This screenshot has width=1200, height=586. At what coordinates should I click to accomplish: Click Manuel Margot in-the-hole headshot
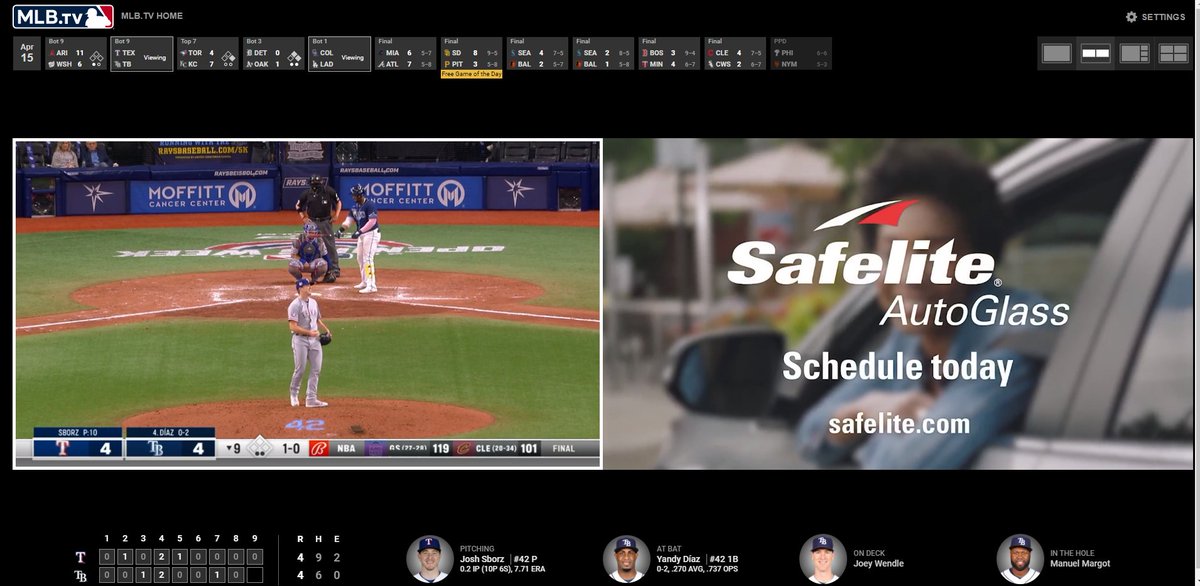tap(1020, 558)
